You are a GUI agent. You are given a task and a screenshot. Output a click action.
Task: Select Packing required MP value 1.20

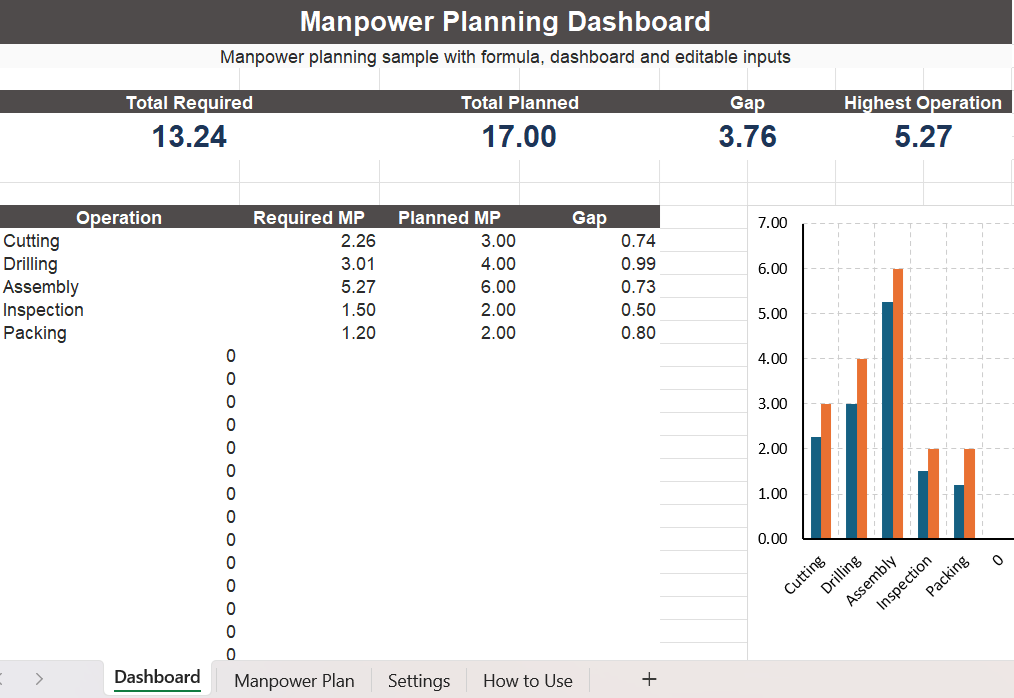[x=358, y=333]
